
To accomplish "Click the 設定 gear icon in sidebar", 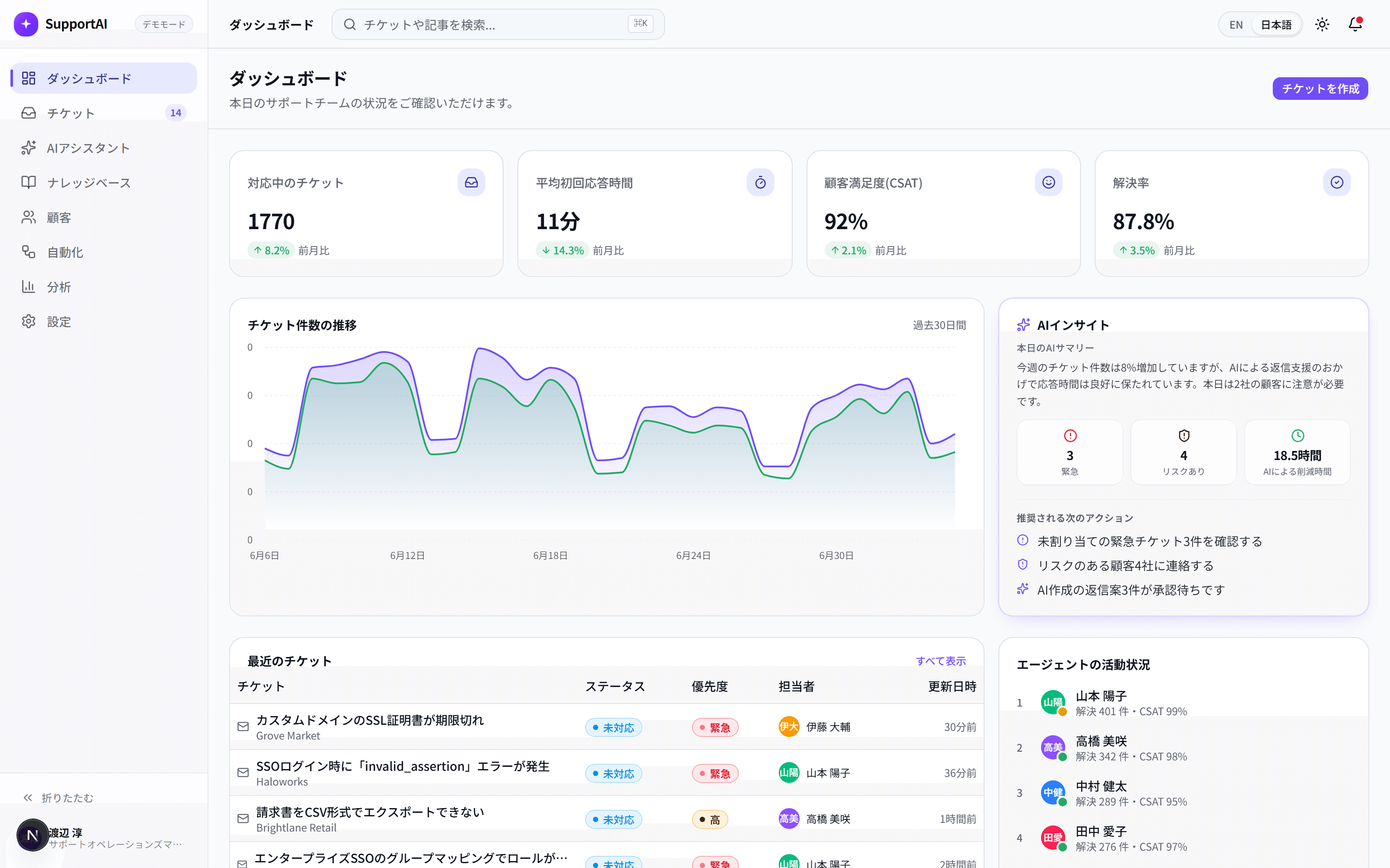I will pyautogui.click(x=28, y=322).
